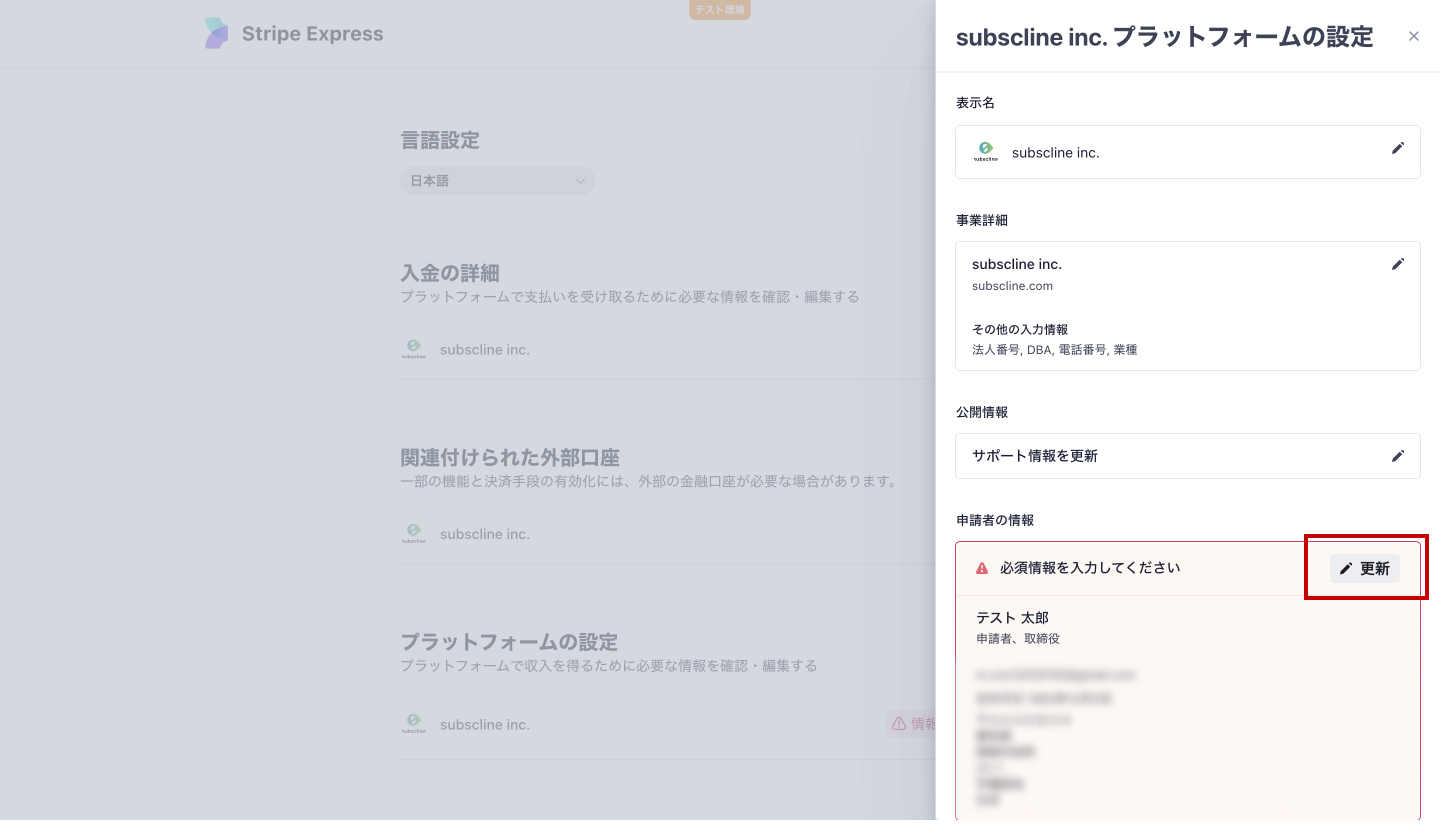
Task: Open subscline inc. under 関連付けられた外部口座
Action: click(x=485, y=534)
